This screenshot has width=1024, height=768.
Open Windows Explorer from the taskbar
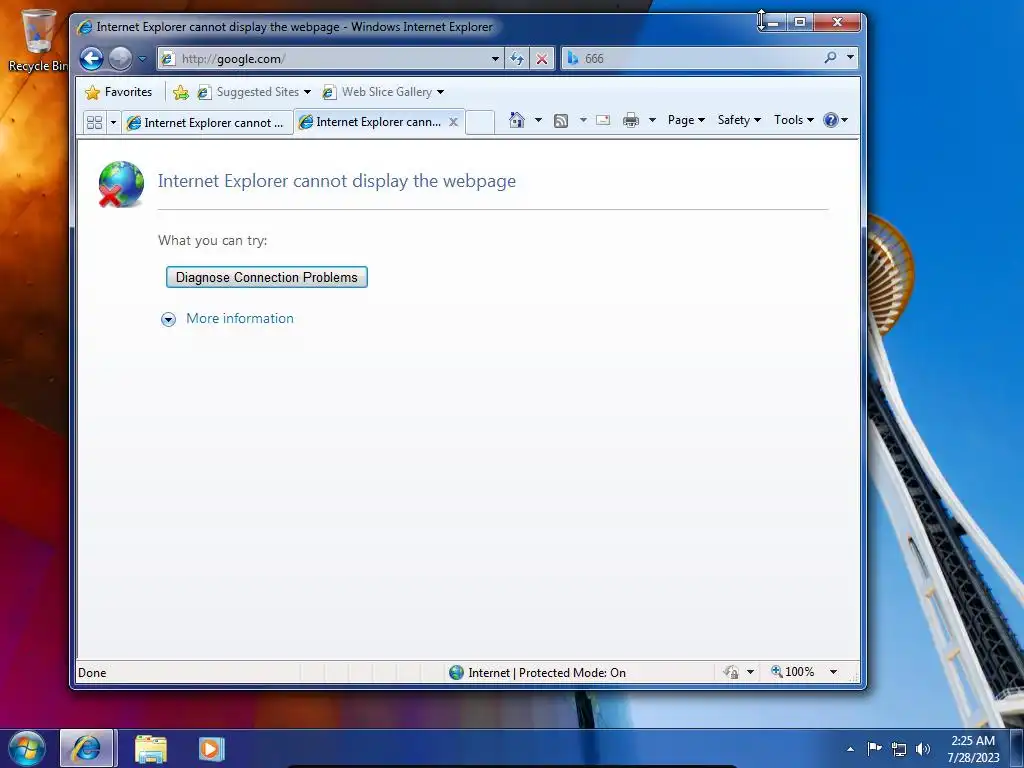151,749
